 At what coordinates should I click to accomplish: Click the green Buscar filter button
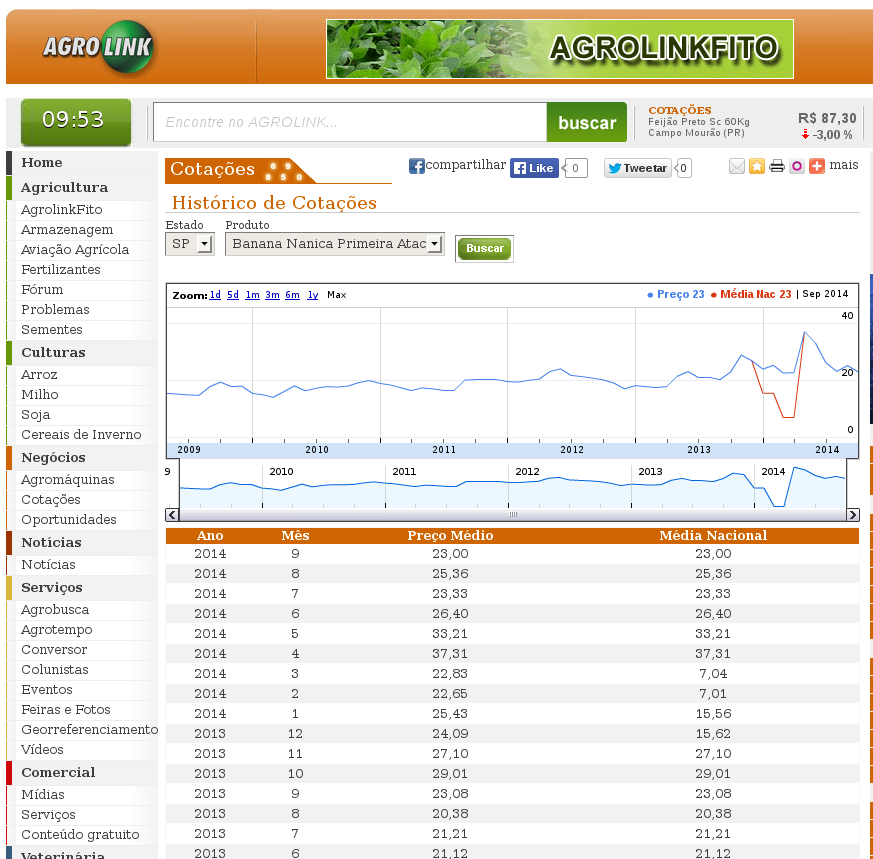point(484,248)
